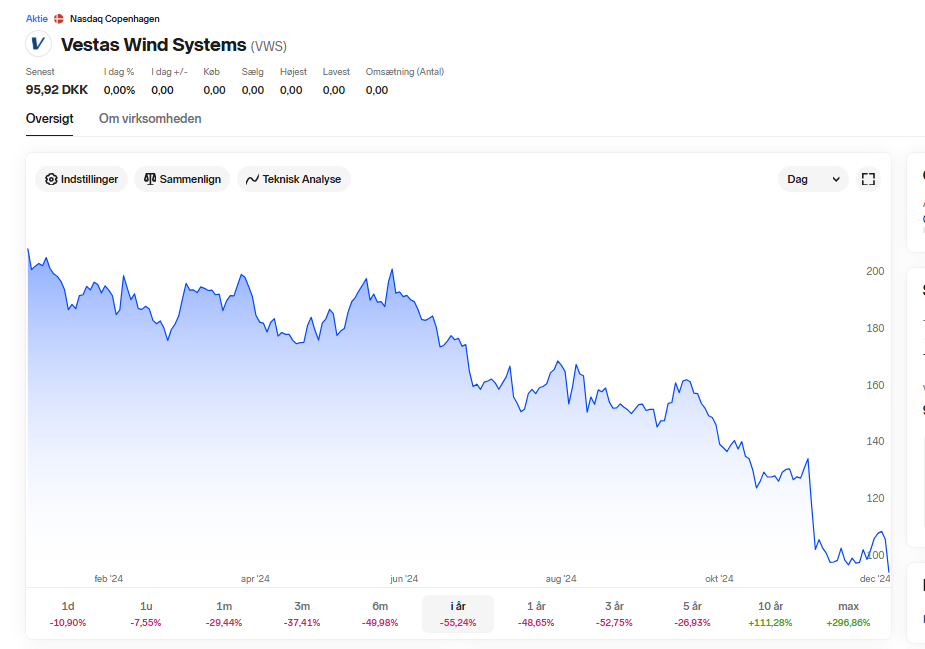The height and width of the screenshot is (649, 925).
Task: Click the aug '24 axis label
Action: 561,579
